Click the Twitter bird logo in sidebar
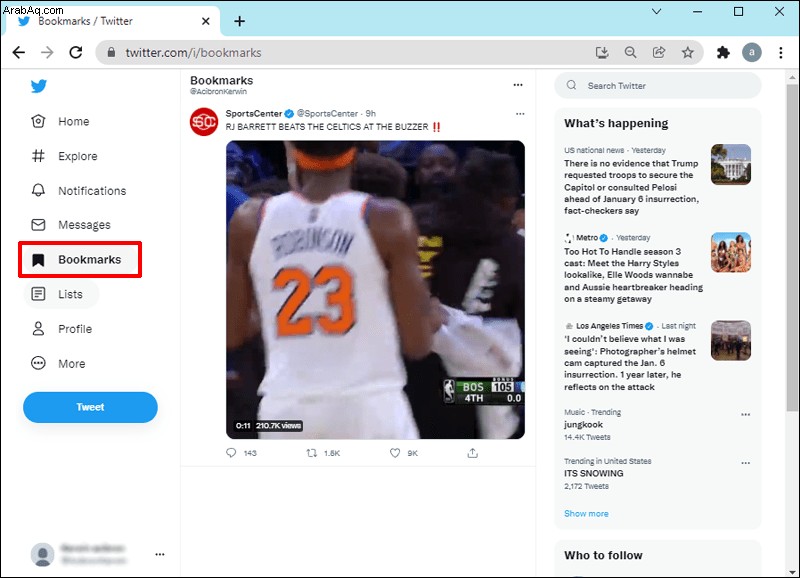 pos(39,86)
